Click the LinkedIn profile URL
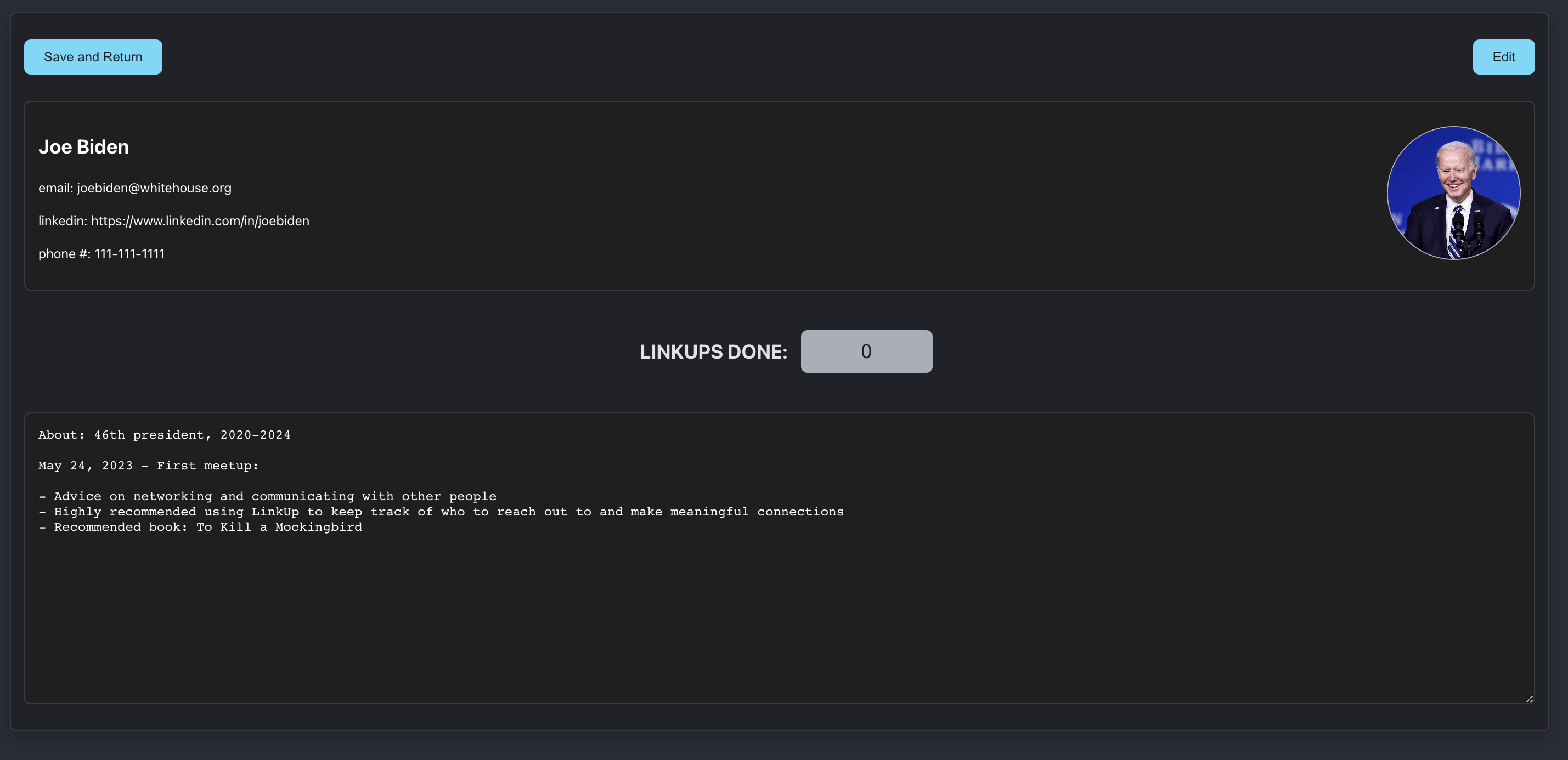The image size is (1568, 760). click(200, 221)
